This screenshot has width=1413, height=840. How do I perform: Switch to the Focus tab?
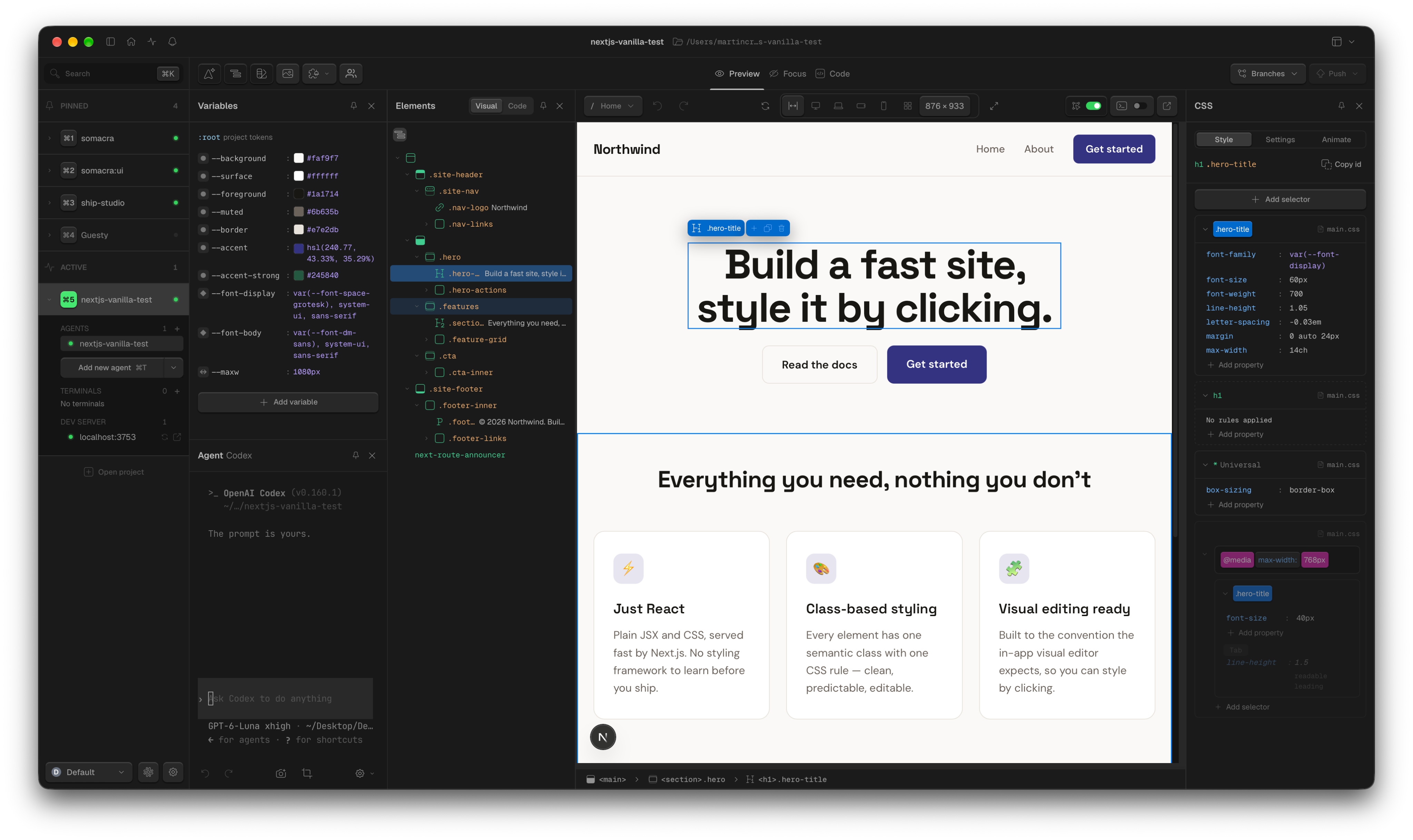coord(788,73)
